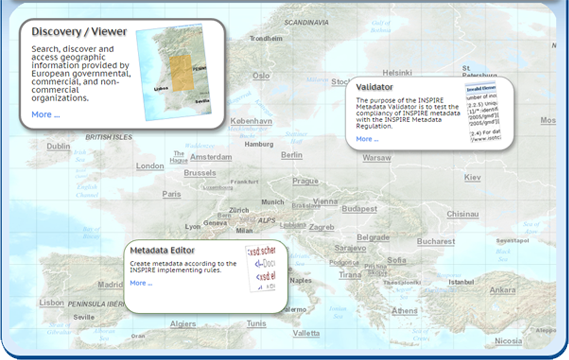Select Bucharest on the map
The width and height of the screenshot is (569, 360).
435,241
